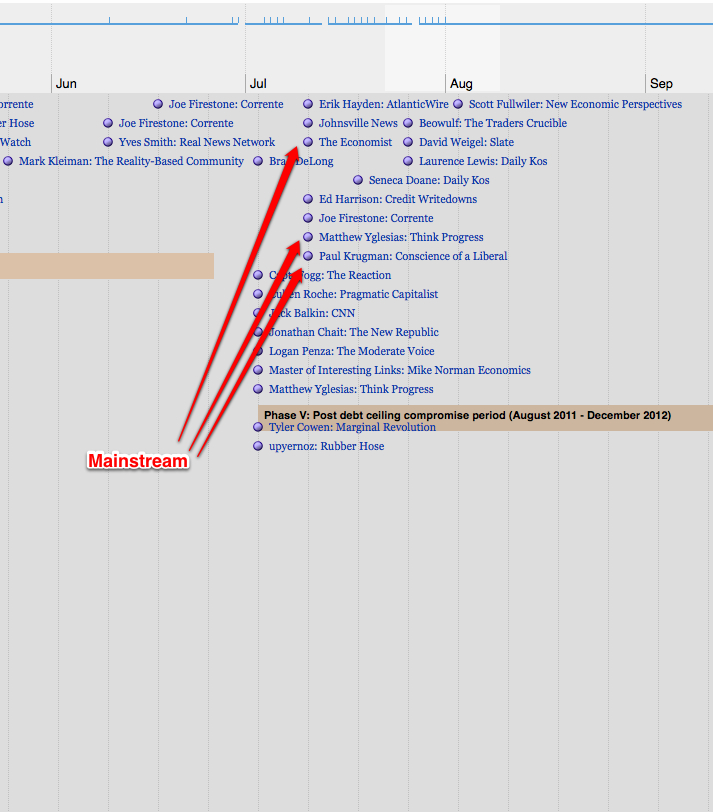The width and height of the screenshot is (713, 812).
Task: Click the dot marker next to Paul Krugman
Action: [308, 256]
